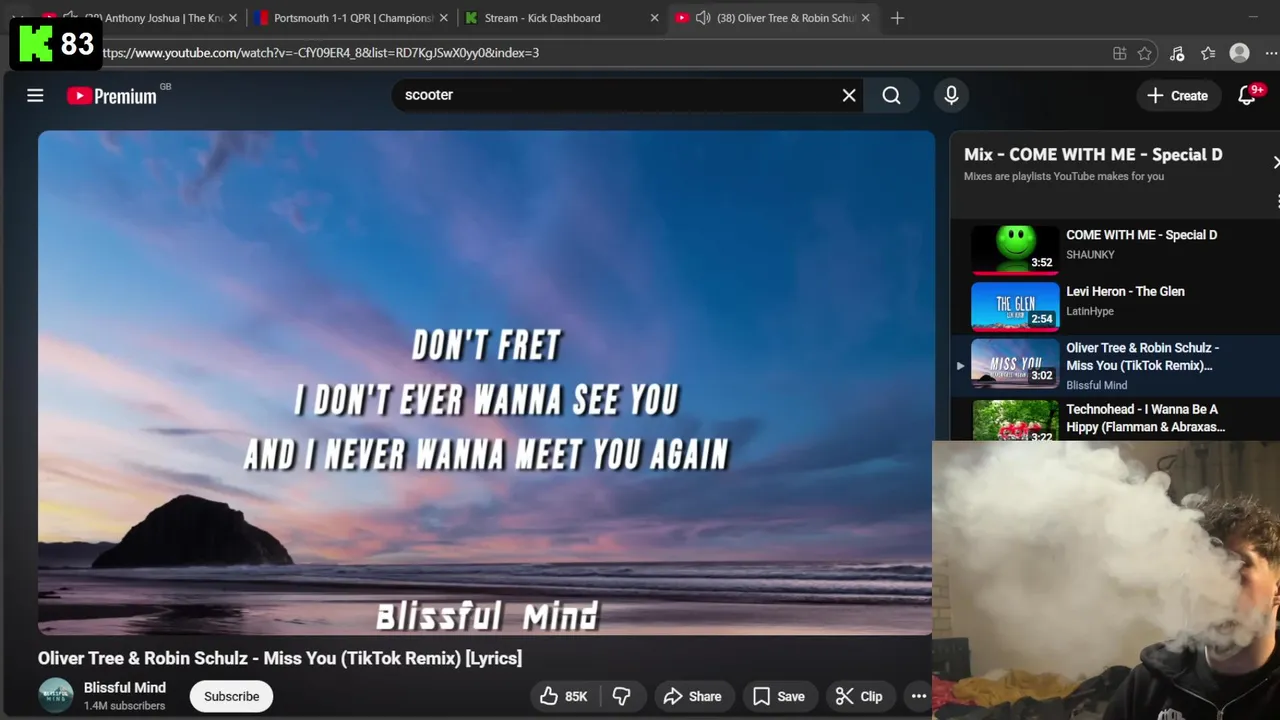Save video to a playlist
1280x720 pixels.
pos(779,696)
